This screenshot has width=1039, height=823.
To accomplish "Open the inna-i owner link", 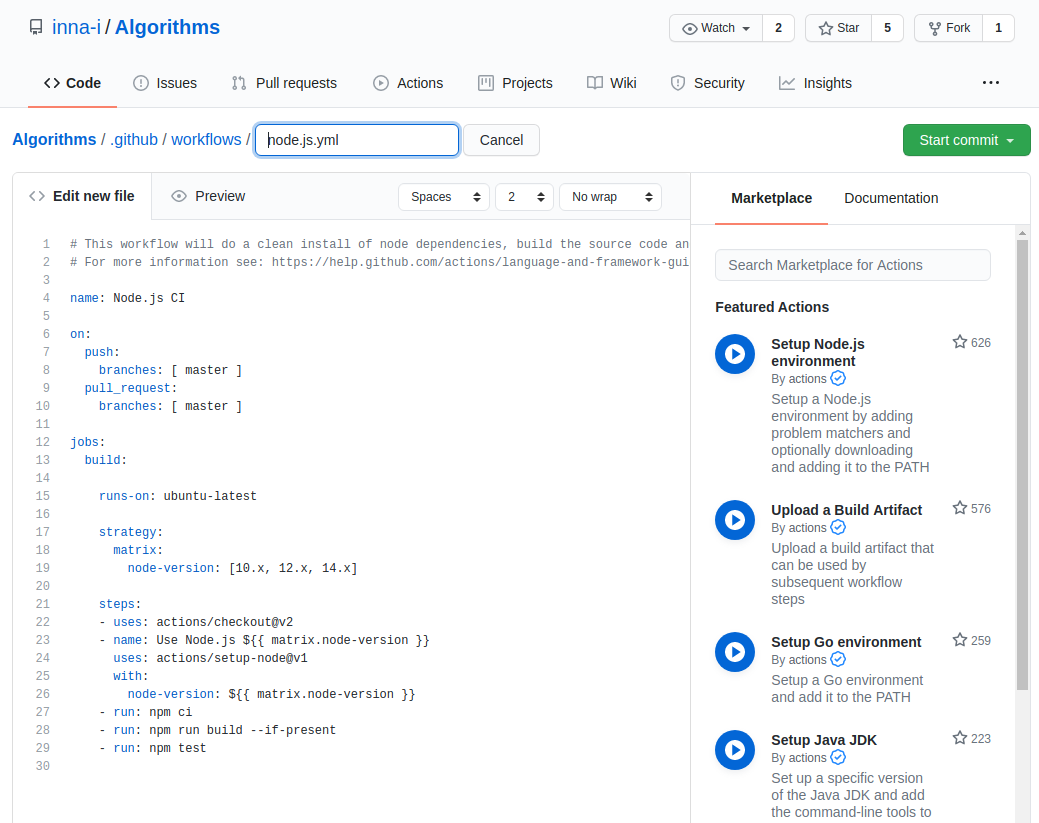I will coord(76,27).
